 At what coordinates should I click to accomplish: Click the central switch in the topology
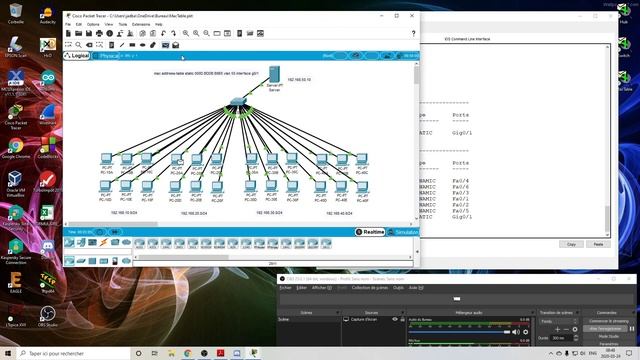tap(238, 102)
